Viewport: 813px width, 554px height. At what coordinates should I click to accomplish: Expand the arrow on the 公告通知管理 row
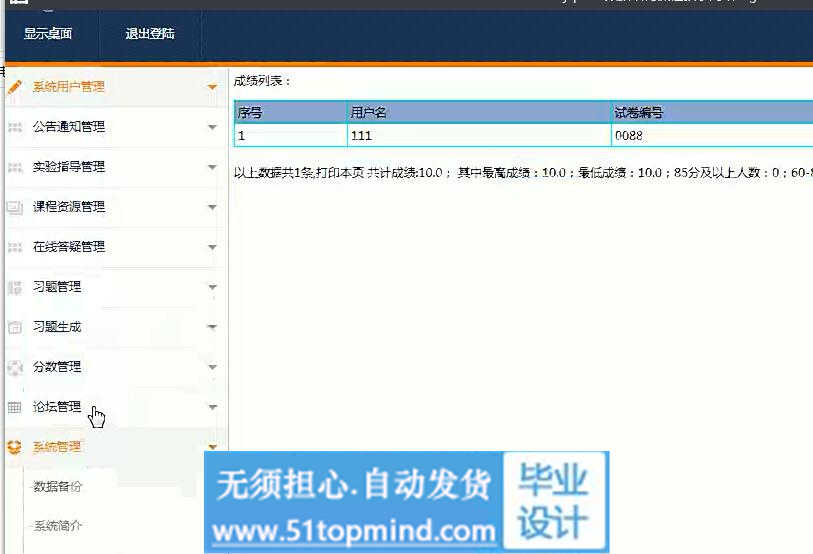[x=212, y=127]
